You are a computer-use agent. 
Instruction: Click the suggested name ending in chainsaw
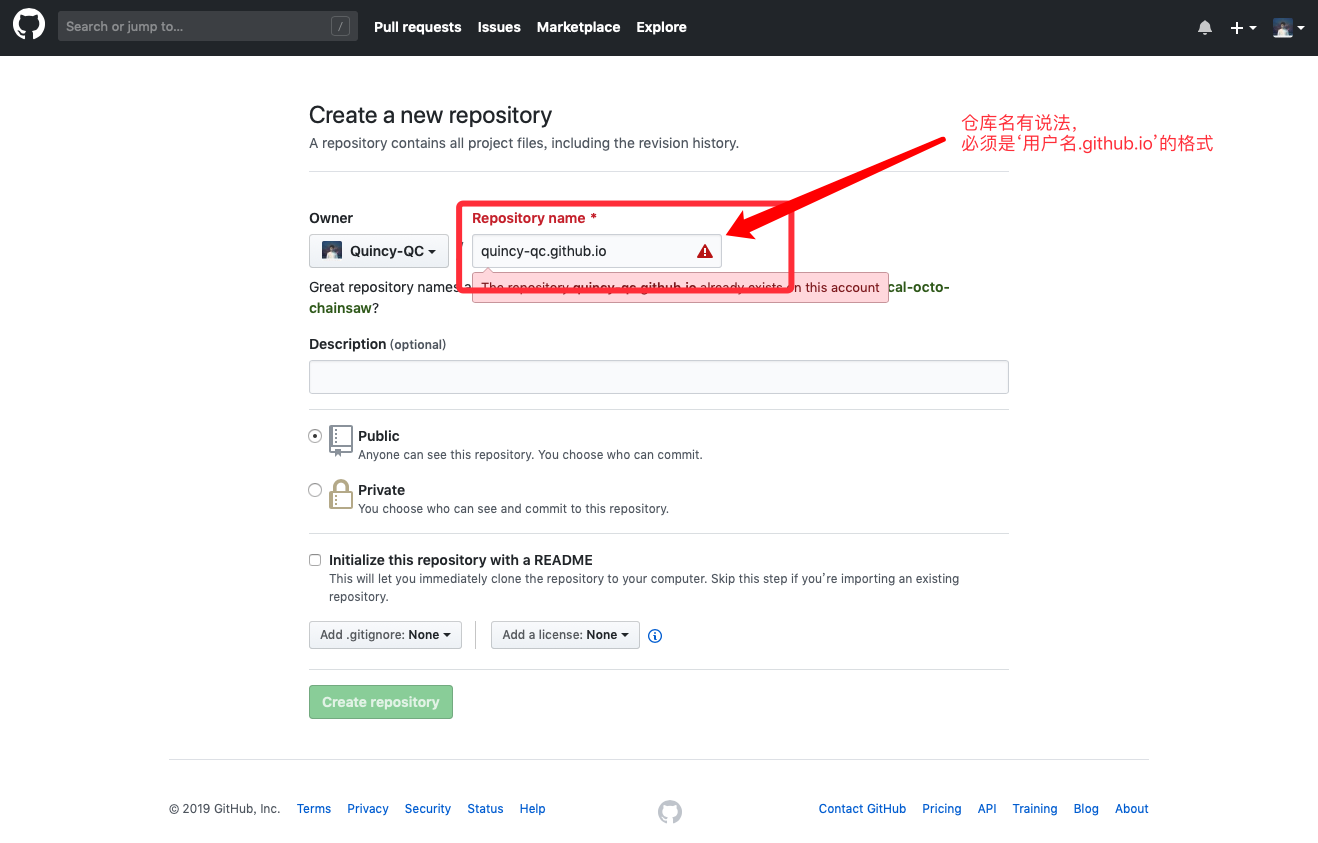[340, 308]
